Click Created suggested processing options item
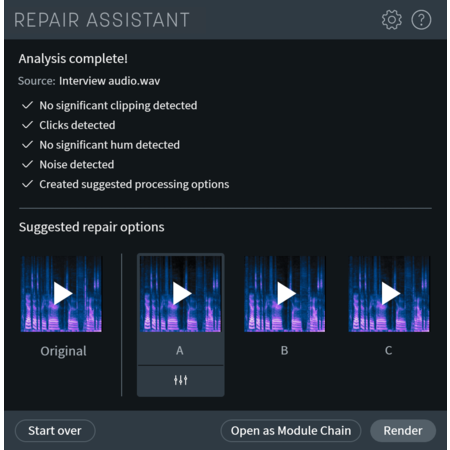Viewport: 450px width, 450px height. coord(125,184)
